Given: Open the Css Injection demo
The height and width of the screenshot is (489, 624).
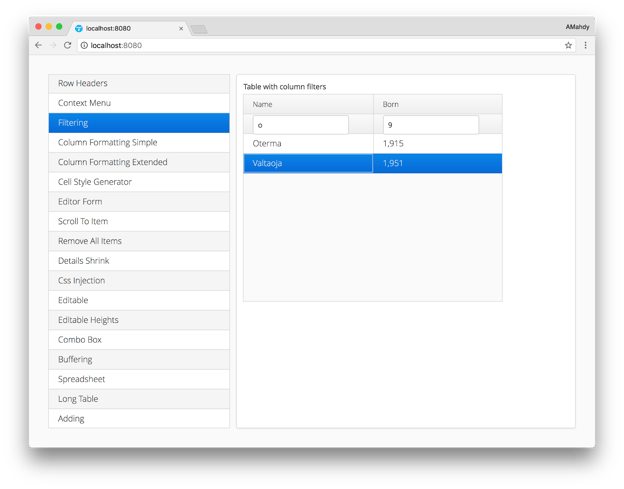Looking at the screenshot, I should (x=139, y=281).
